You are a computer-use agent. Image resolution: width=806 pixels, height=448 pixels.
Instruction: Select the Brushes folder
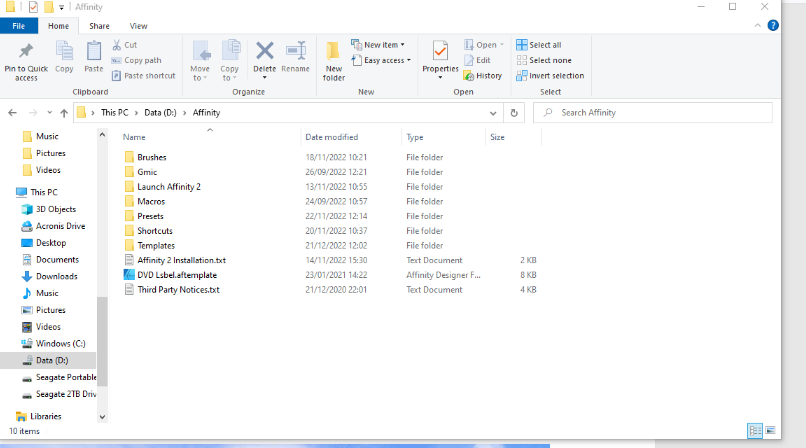[152, 157]
